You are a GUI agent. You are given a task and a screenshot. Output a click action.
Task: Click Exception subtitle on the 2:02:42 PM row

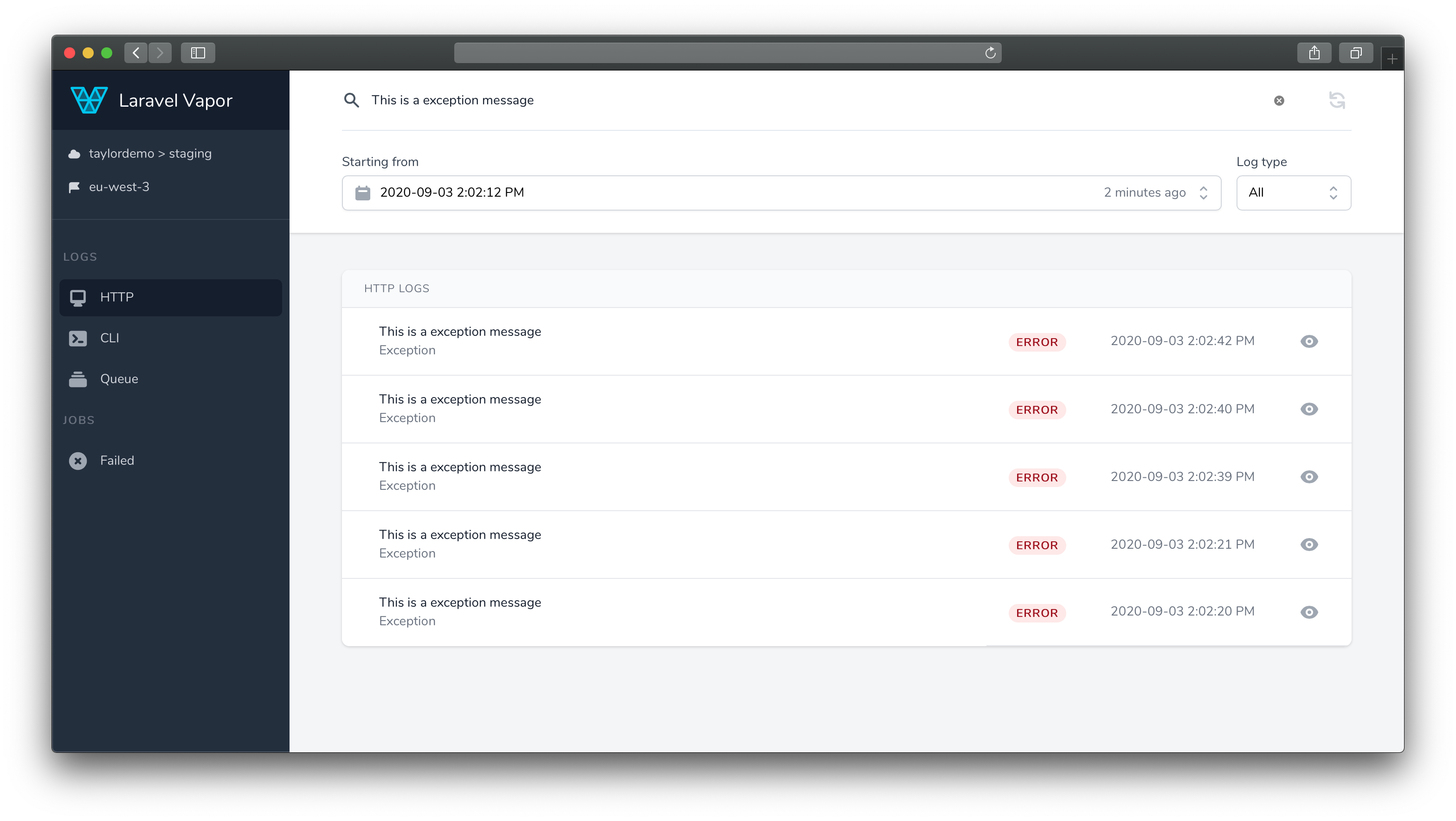coord(407,350)
